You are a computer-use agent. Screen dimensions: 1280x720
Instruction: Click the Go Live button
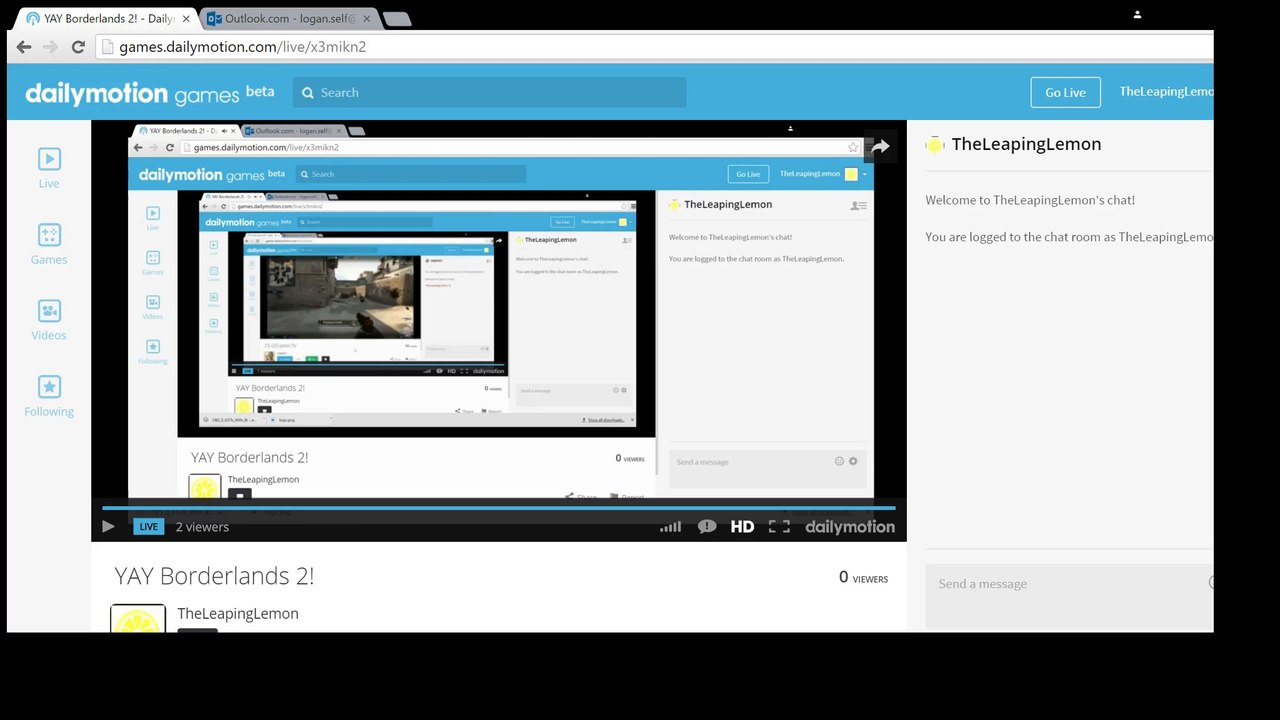[1065, 92]
